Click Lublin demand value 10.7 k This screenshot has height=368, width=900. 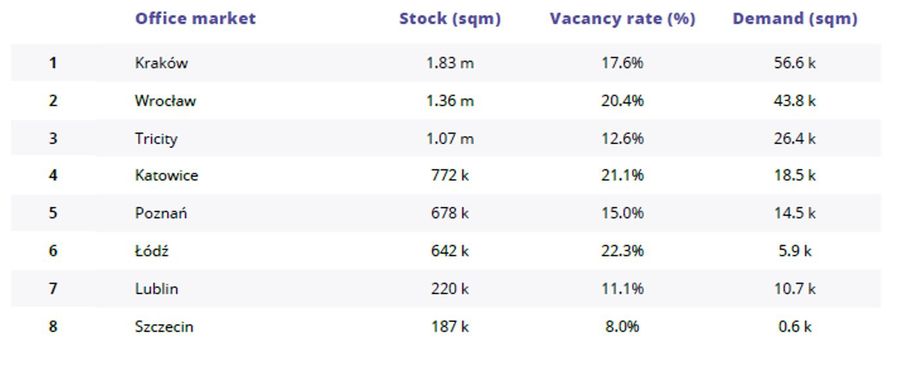tap(794, 288)
